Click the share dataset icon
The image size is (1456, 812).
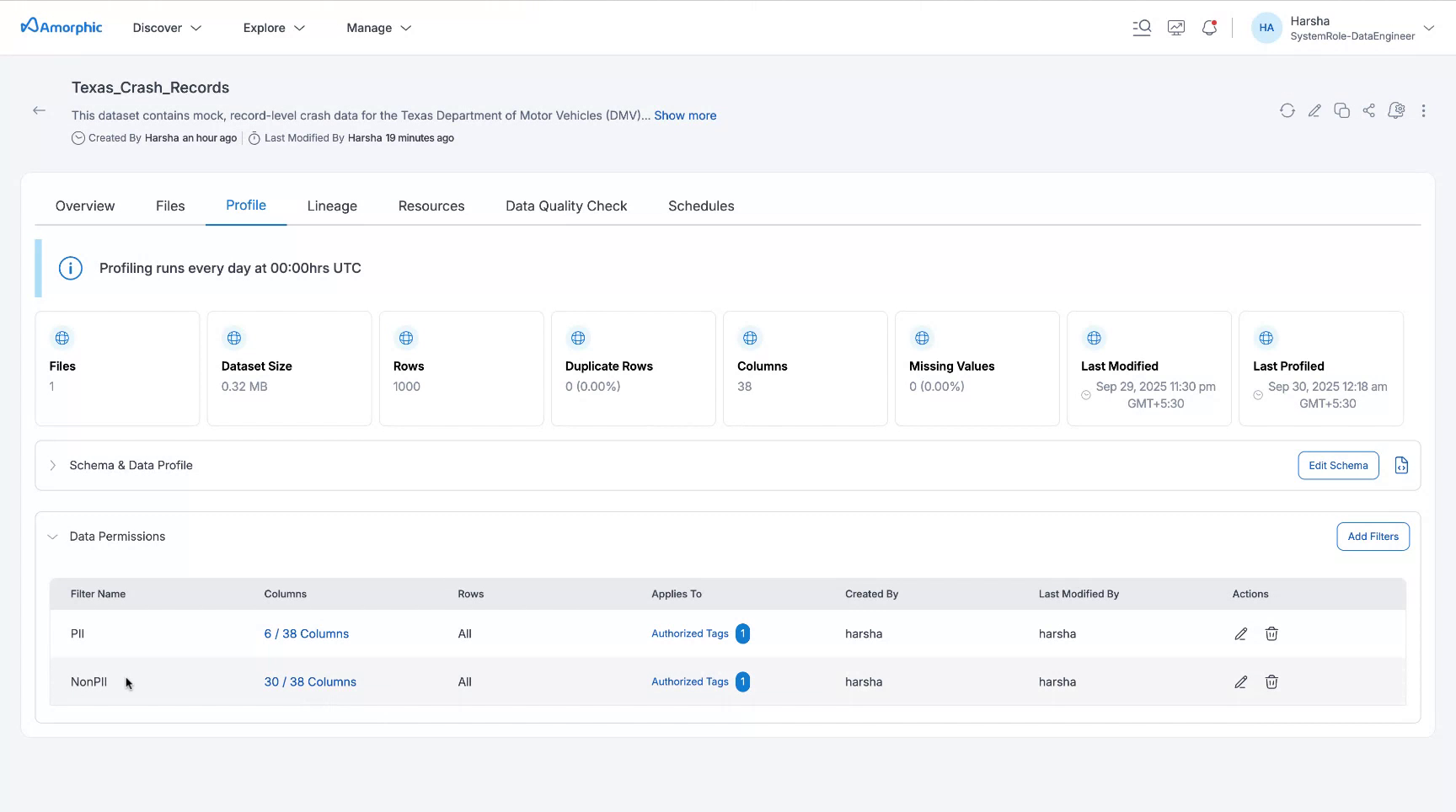(x=1368, y=110)
